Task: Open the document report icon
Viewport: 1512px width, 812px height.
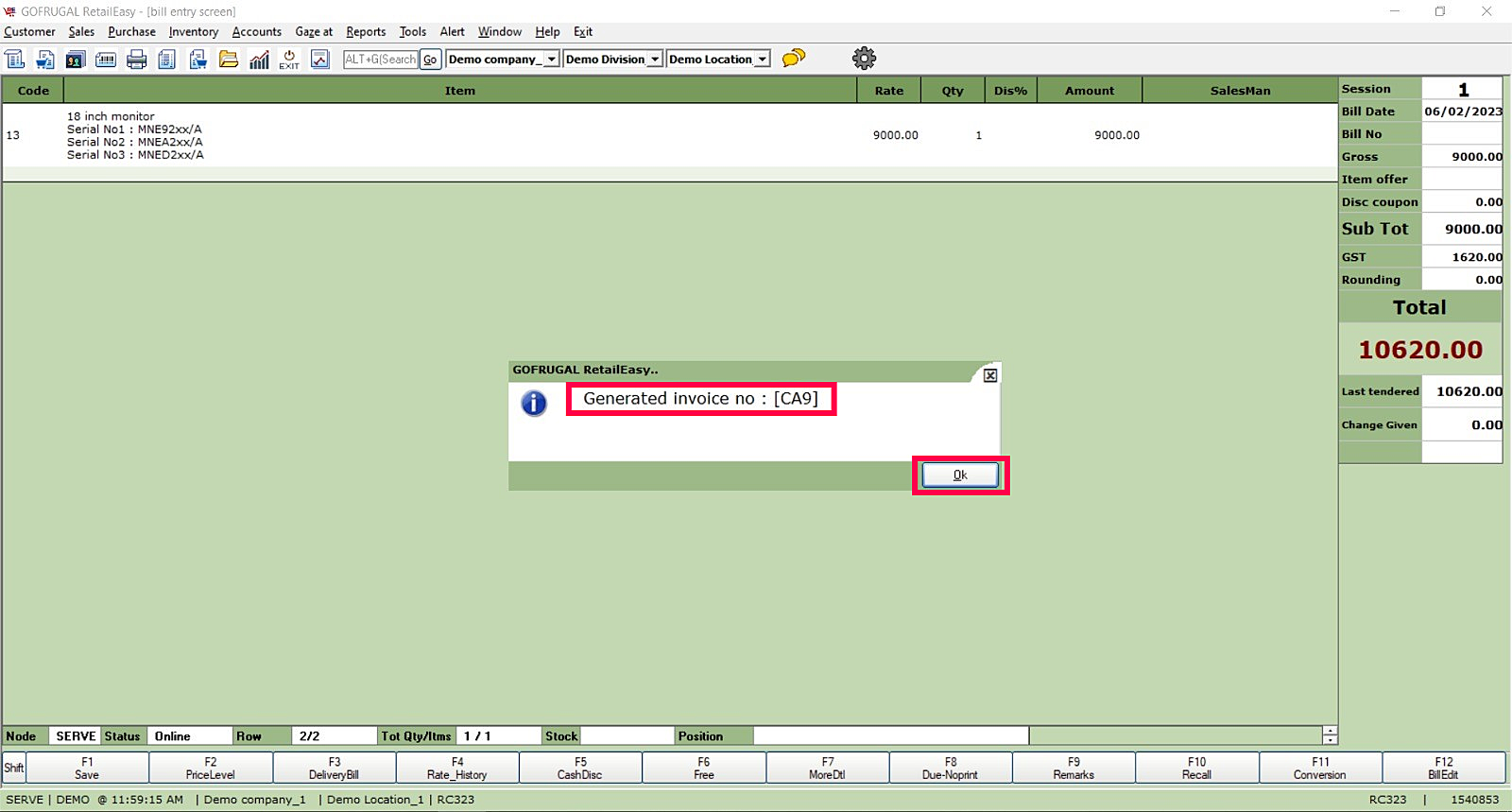Action: [167, 60]
